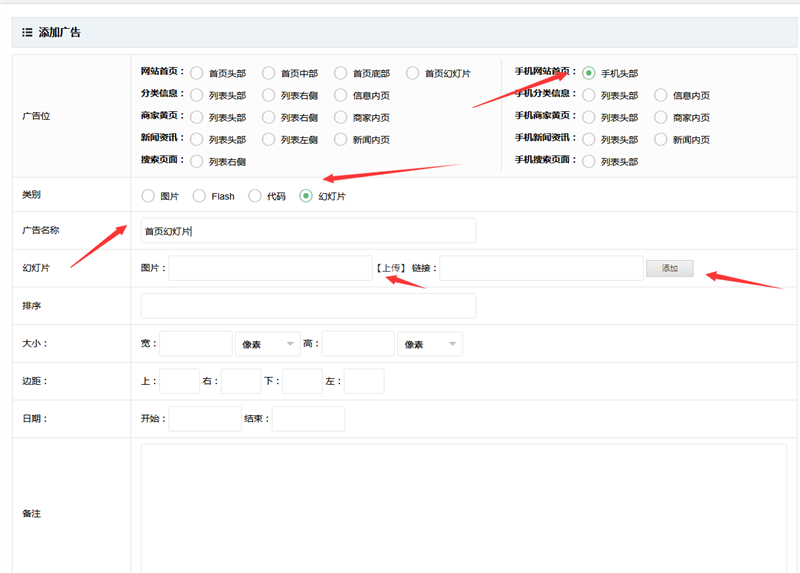800x573 pixels.
Task: Choose 列表右侧 in the 搜索页面 row
Action: tap(197, 161)
